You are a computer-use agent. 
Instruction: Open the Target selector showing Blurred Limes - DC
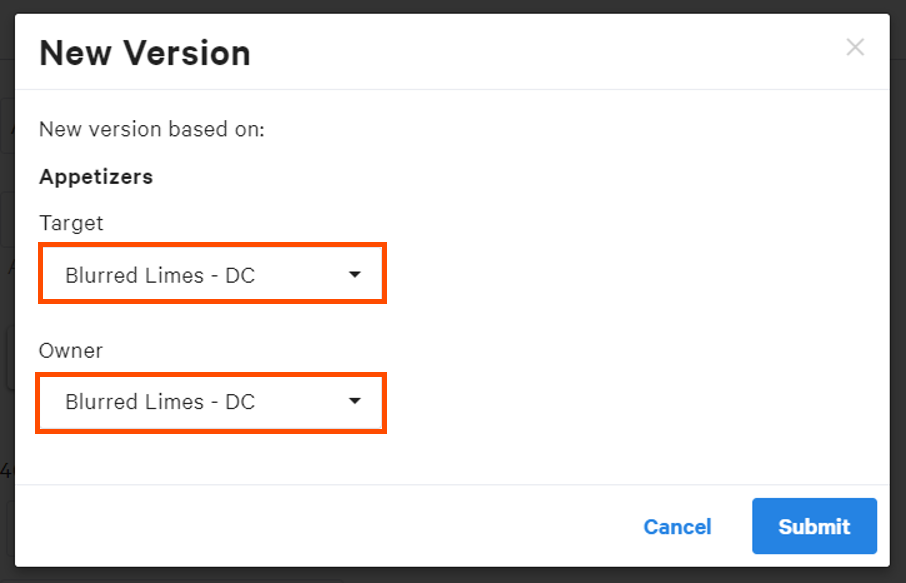click(212, 273)
